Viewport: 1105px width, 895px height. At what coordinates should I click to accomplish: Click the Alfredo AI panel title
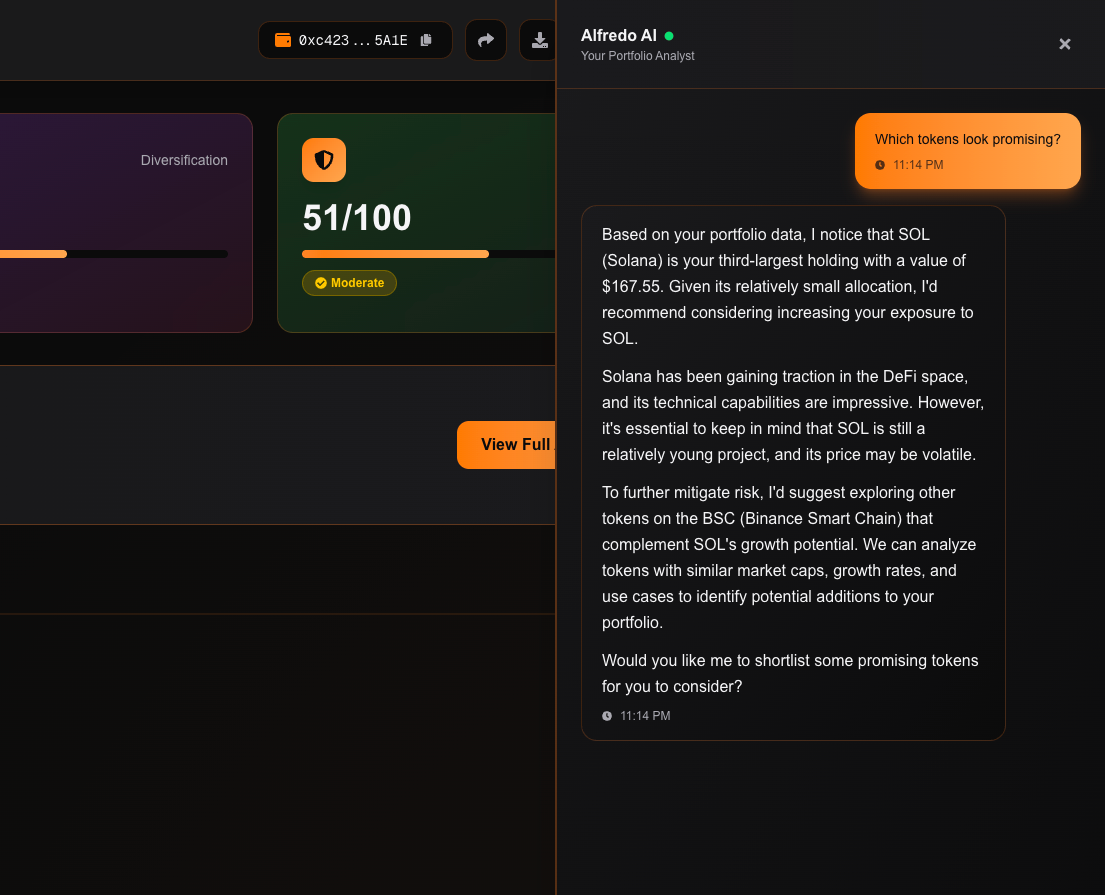618,36
